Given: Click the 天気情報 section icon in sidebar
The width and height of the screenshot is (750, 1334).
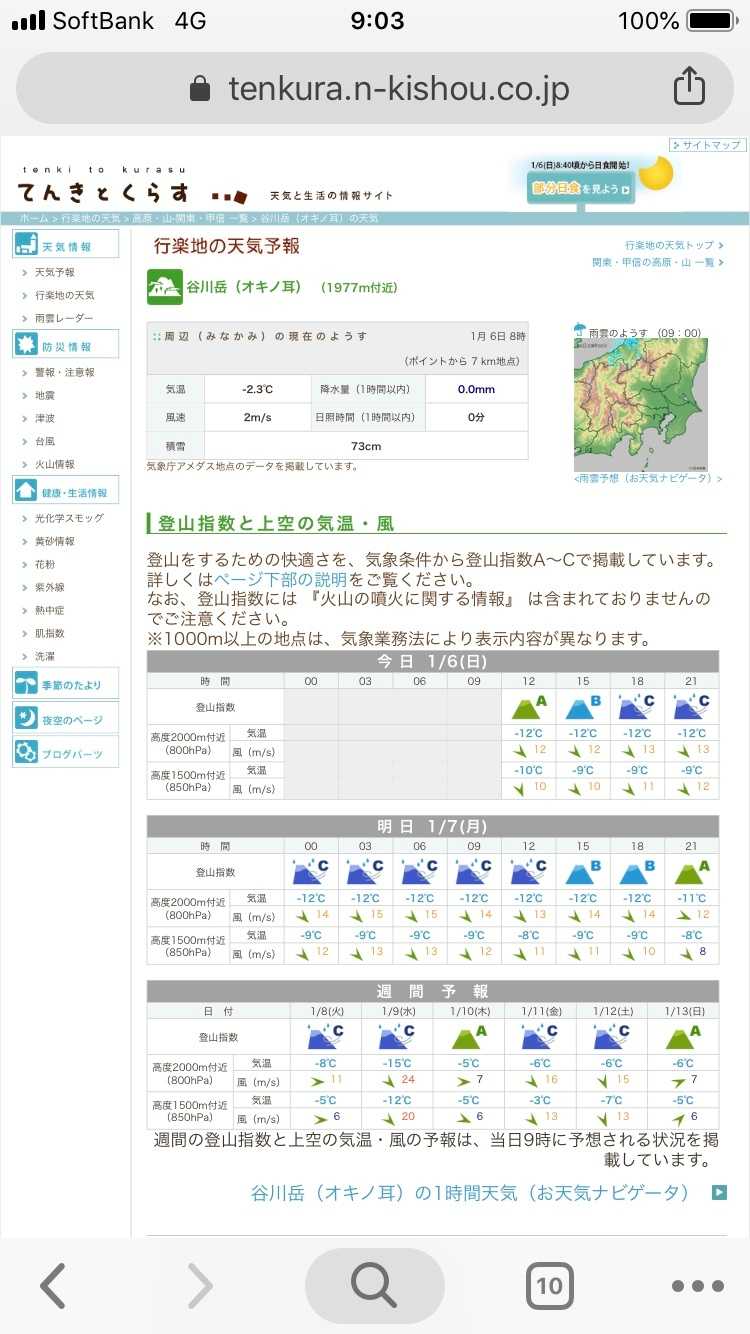Looking at the screenshot, I should tap(26, 245).
